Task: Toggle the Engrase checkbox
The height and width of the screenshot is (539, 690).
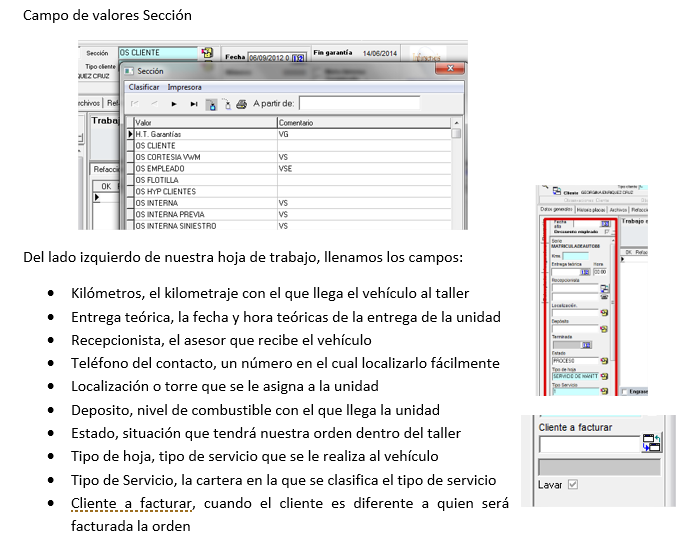Action: coord(624,392)
